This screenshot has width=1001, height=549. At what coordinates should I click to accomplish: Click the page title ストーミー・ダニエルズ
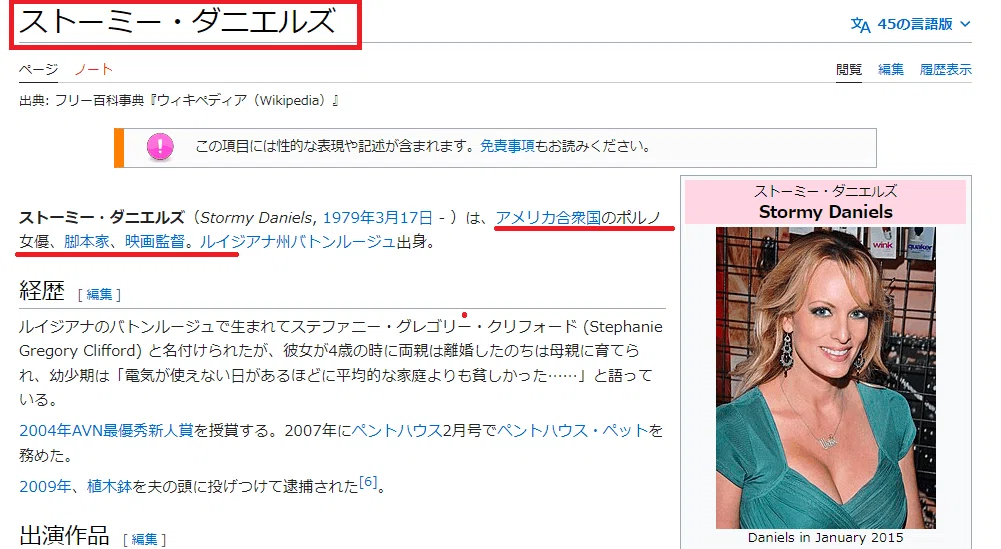pyautogui.click(x=177, y=22)
